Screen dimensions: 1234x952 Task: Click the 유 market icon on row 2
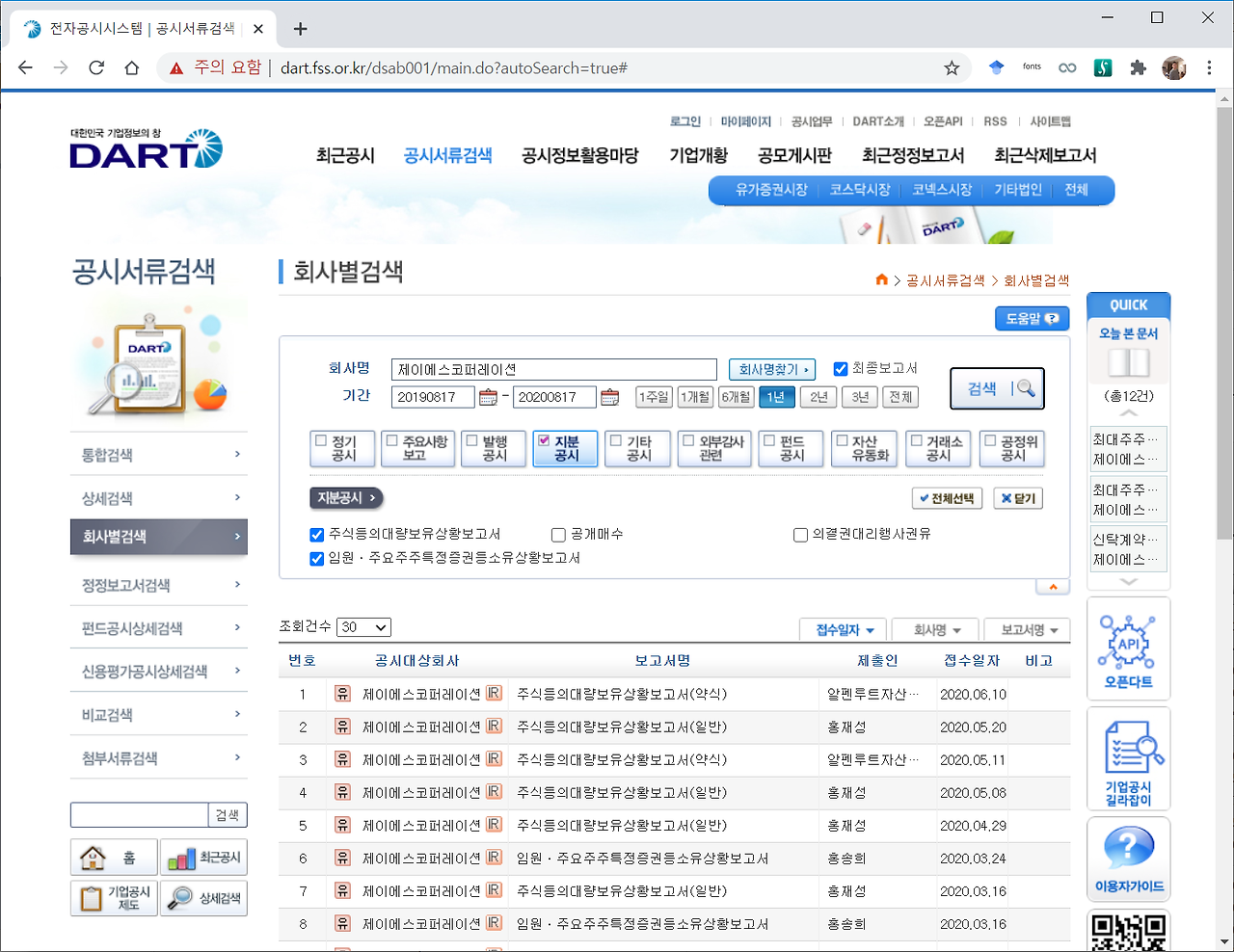point(342,727)
